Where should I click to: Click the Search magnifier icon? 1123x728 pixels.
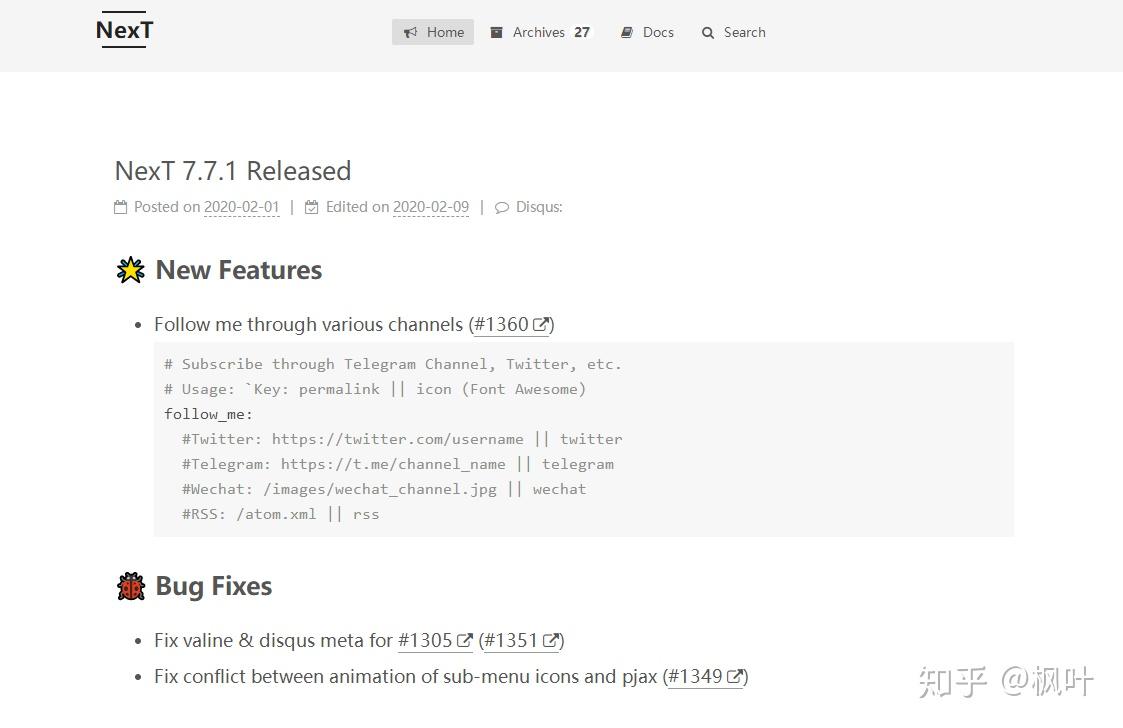point(708,33)
